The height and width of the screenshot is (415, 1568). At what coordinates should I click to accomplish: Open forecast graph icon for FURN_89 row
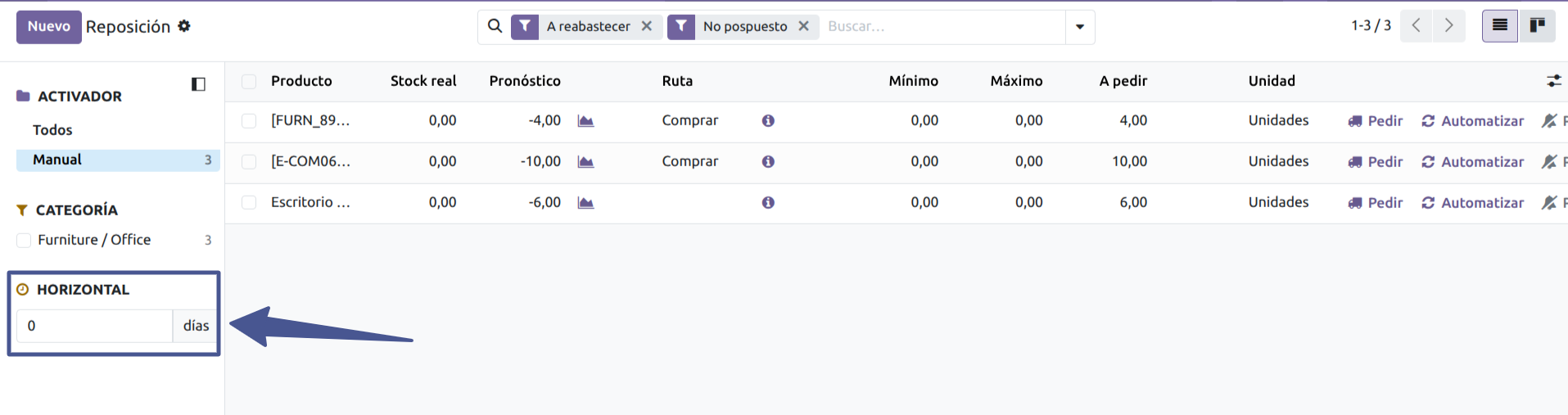pyautogui.click(x=585, y=121)
